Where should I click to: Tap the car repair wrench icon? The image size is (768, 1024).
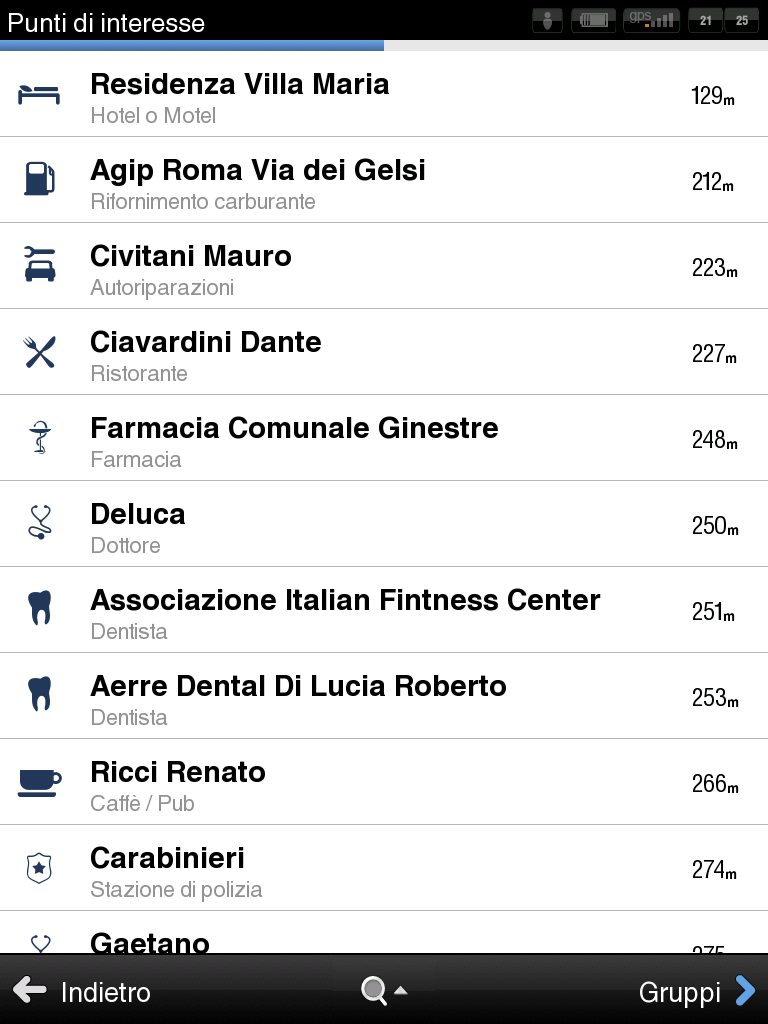pyautogui.click(x=40, y=264)
